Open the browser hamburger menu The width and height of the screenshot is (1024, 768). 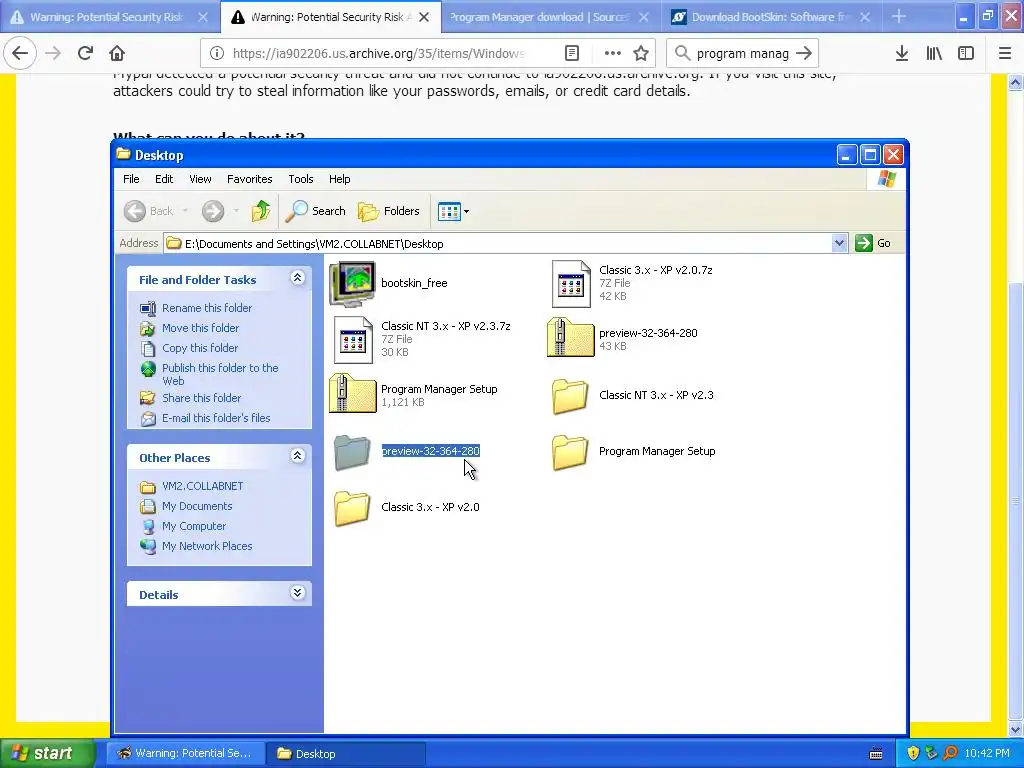click(1004, 54)
